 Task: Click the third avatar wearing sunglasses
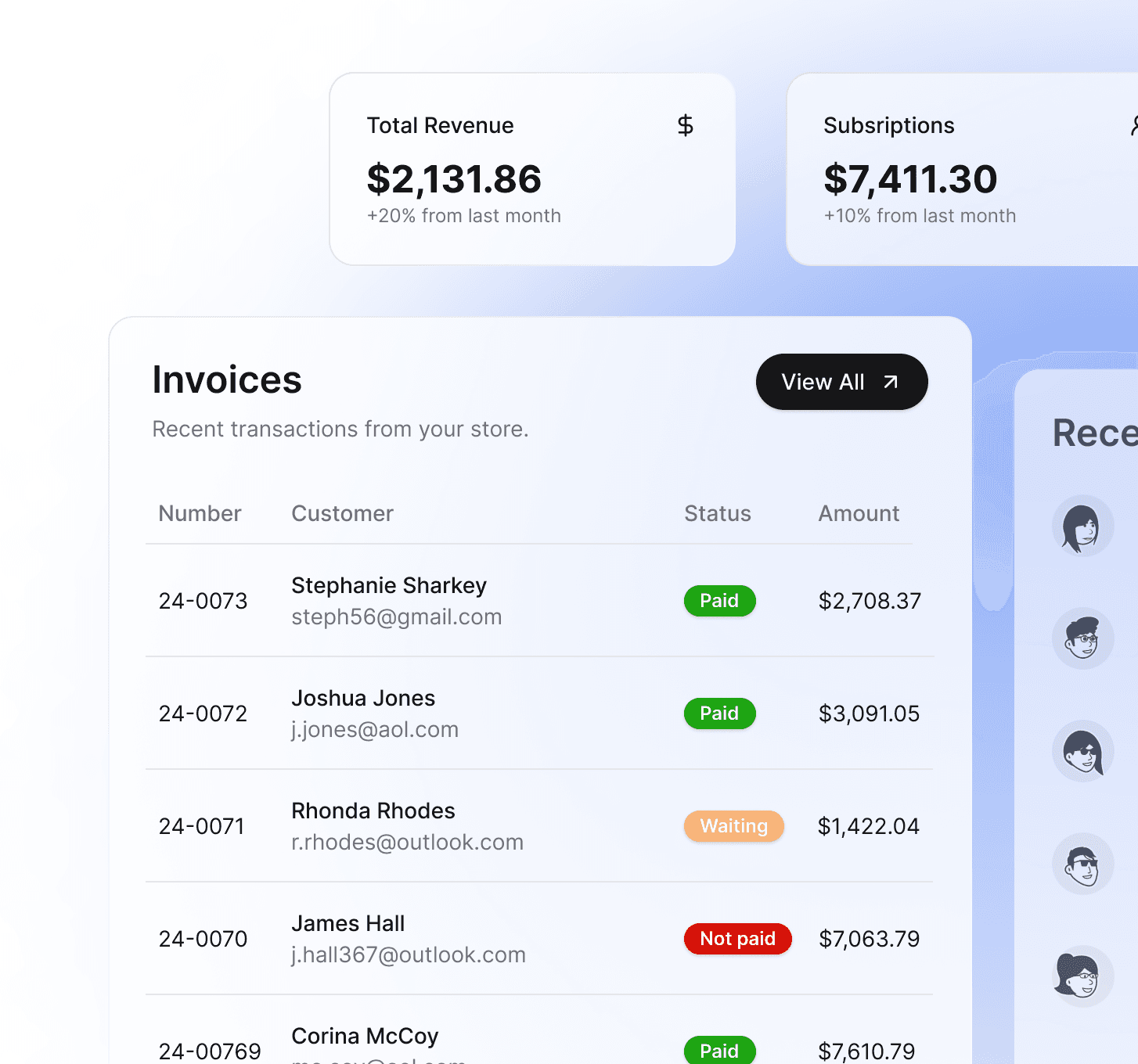pos(1082,751)
